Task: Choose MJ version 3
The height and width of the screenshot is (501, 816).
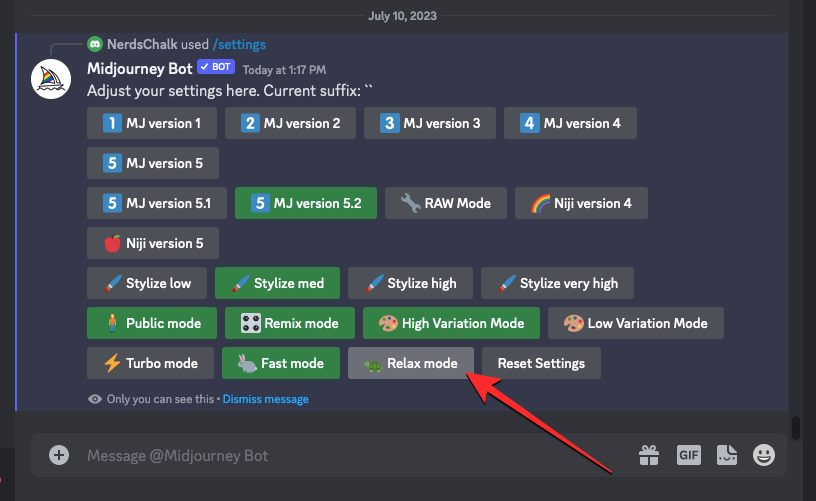Action: tap(430, 123)
